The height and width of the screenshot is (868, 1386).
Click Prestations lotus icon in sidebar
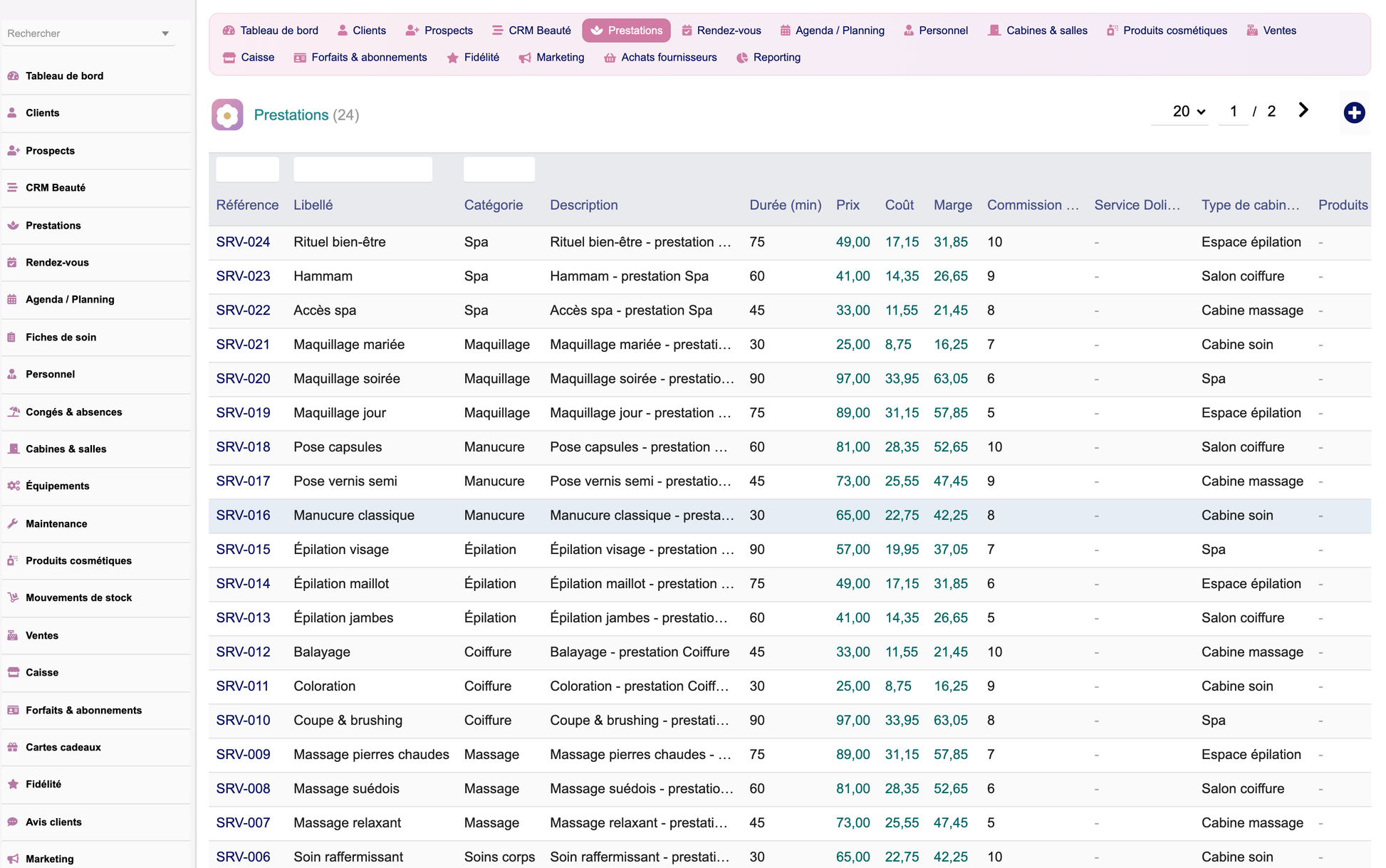click(13, 225)
